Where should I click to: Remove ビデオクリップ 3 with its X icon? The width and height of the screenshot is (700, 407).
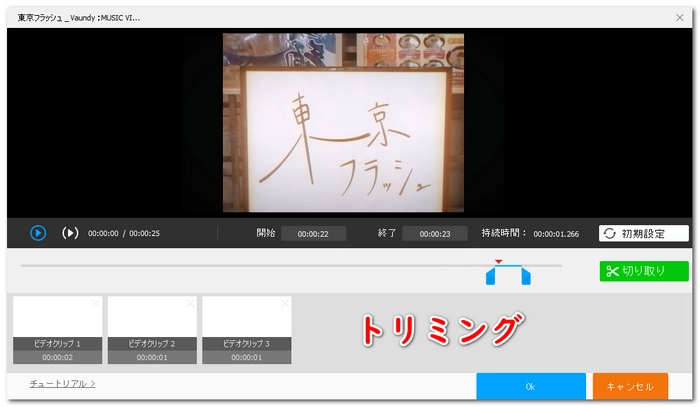click(x=285, y=303)
